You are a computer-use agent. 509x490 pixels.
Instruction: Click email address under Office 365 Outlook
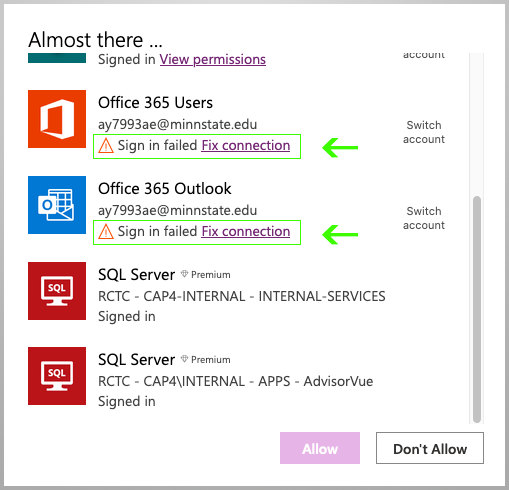178,211
